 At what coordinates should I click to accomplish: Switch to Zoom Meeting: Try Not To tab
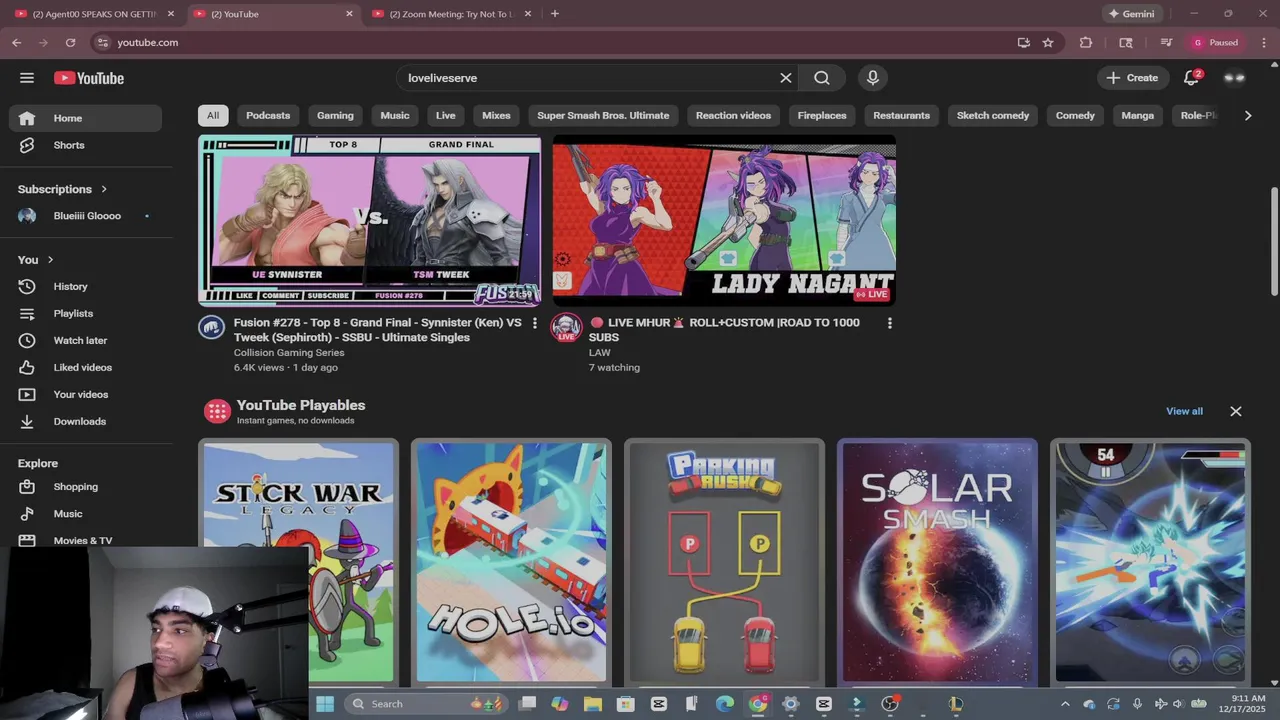tap(451, 14)
